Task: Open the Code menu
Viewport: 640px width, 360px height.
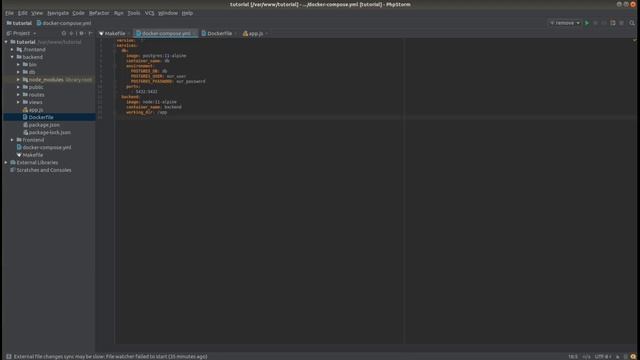Action: click(x=78, y=13)
